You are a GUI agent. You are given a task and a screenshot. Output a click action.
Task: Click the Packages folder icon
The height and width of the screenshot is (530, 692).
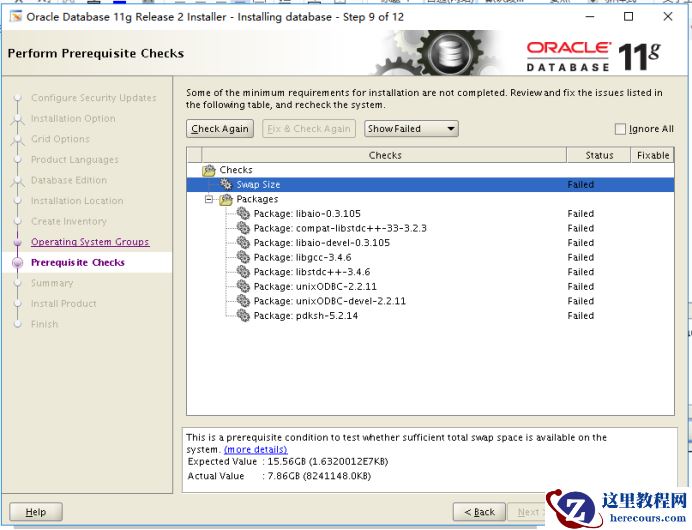point(226,199)
